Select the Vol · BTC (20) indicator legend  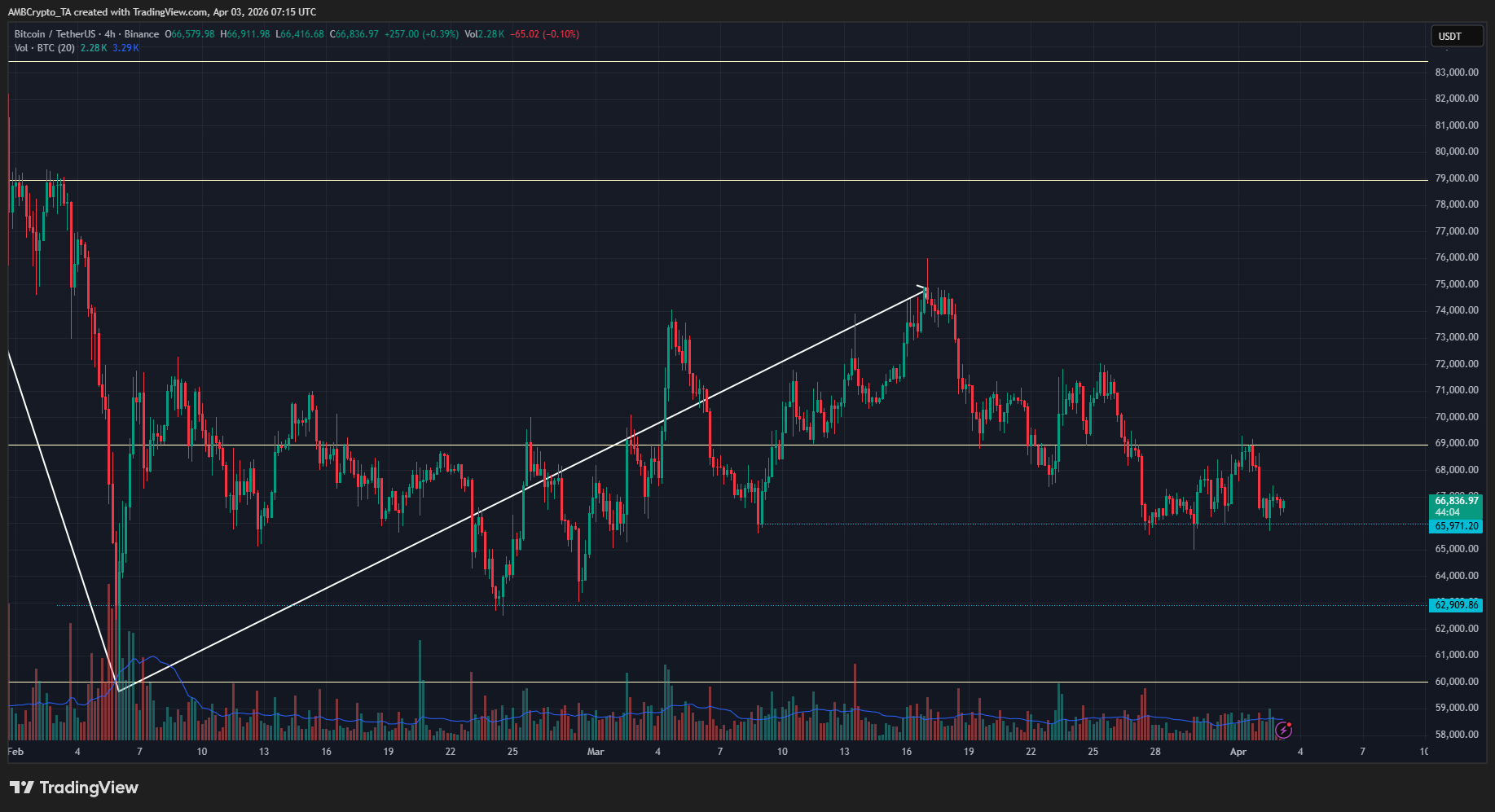point(45,48)
